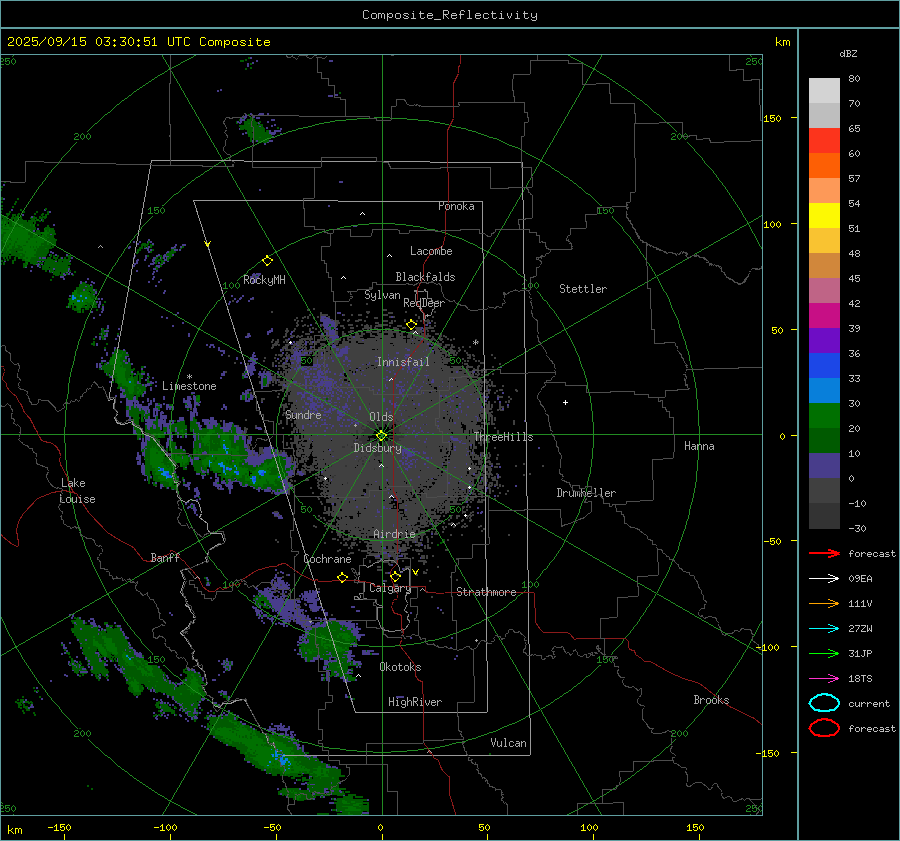Click the Innisfail city label
900x841 pixels.
tap(403, 362)
